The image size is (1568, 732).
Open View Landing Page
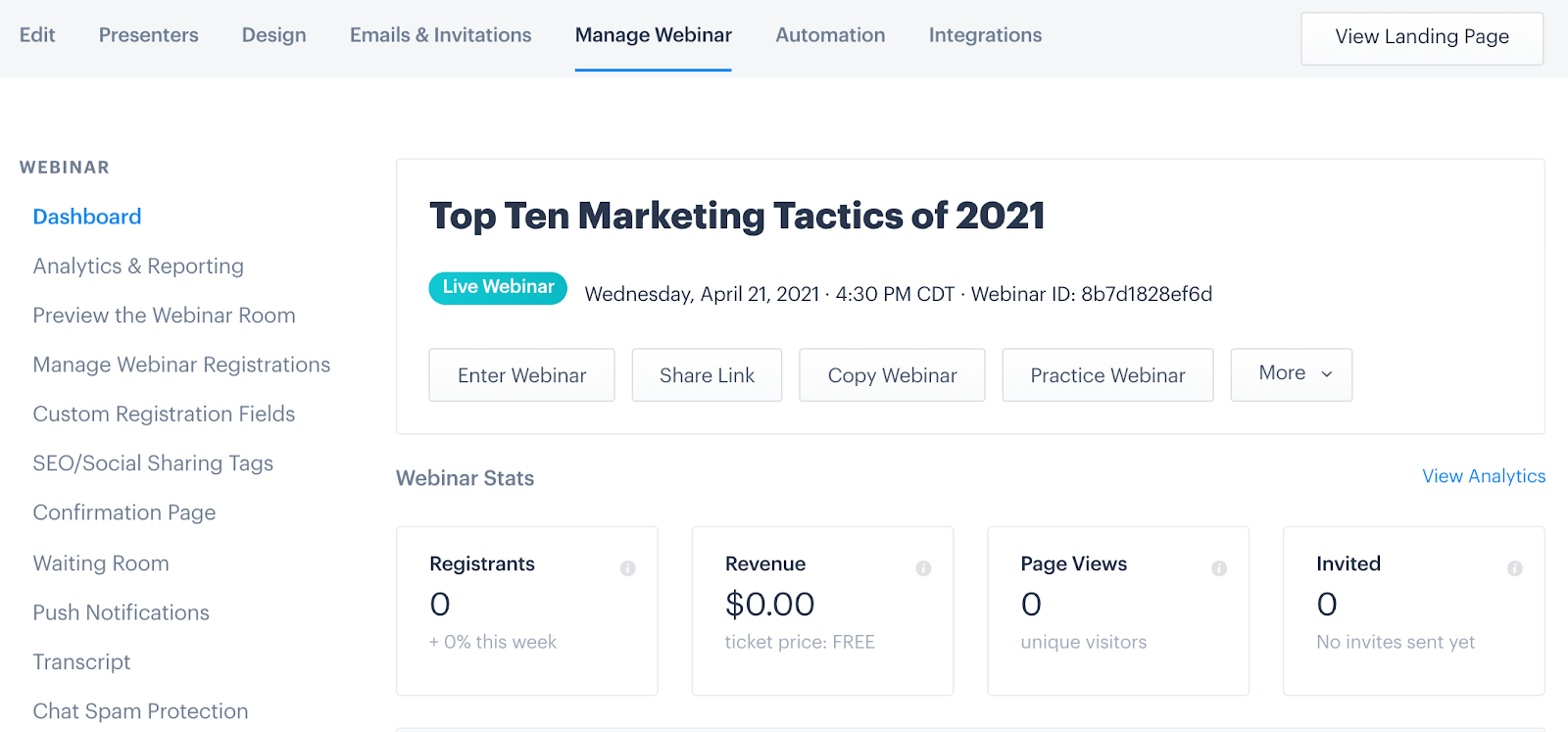click(1421, 38)
